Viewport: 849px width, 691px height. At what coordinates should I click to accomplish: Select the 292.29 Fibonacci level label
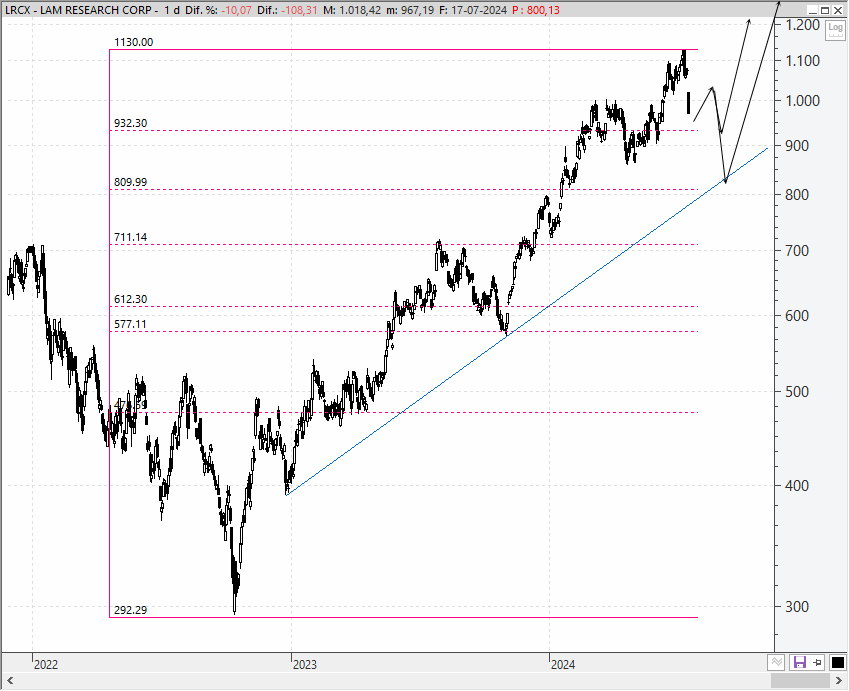click(x=130, y=610)
